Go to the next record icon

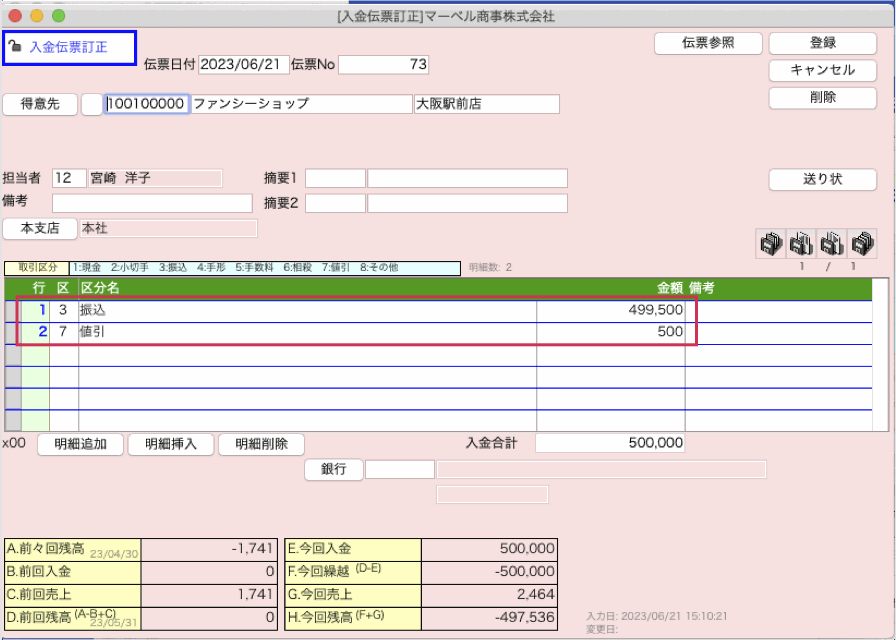tap(831, 243)
